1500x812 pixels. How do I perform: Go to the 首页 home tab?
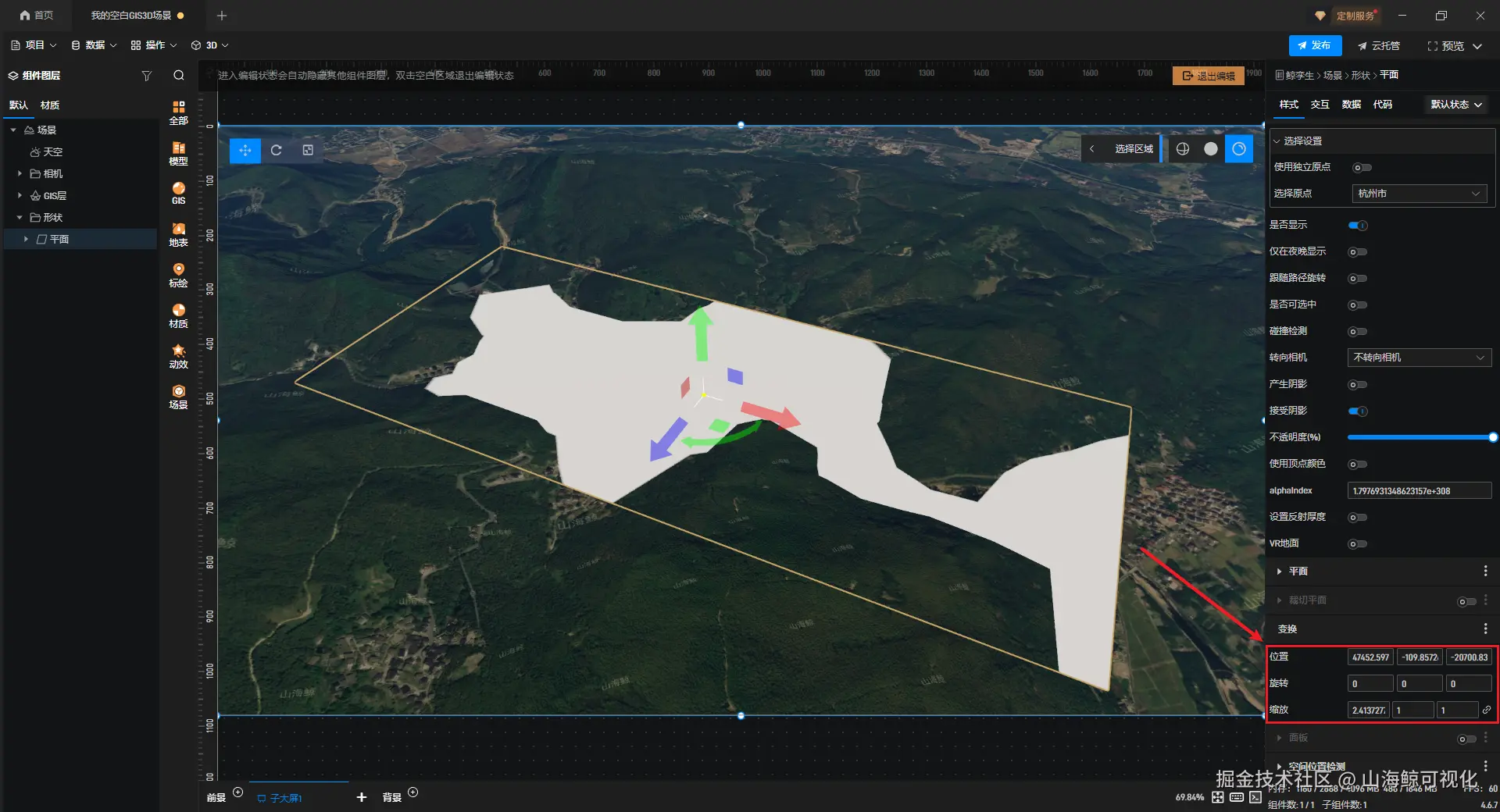[37, 16]
